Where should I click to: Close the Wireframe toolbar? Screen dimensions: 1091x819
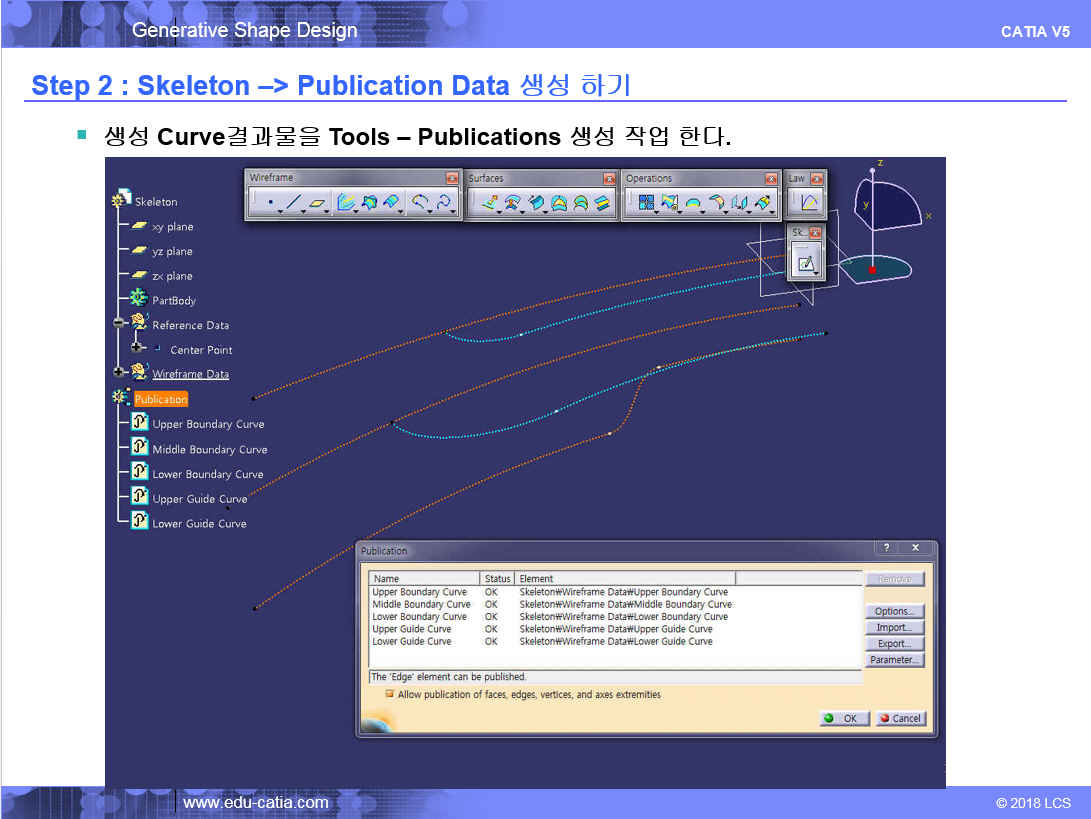tap(452, 178)
